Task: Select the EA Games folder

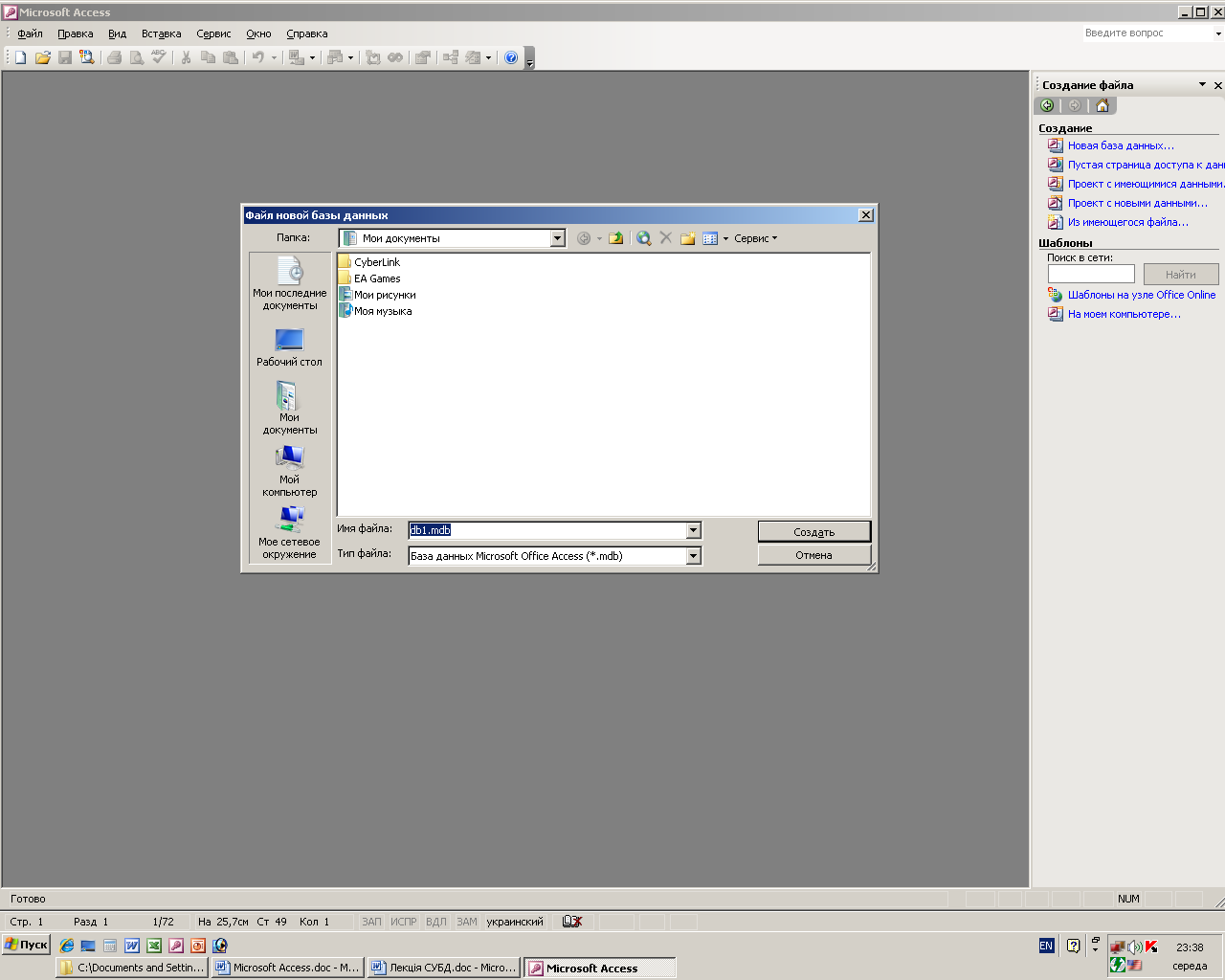Action: point(369,278)
